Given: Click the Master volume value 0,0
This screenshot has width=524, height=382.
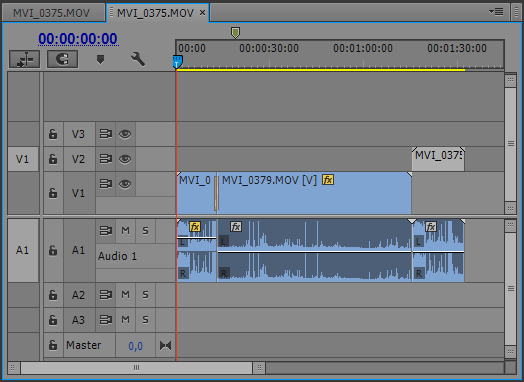Looking at the screenshot, I should (135, 346).
